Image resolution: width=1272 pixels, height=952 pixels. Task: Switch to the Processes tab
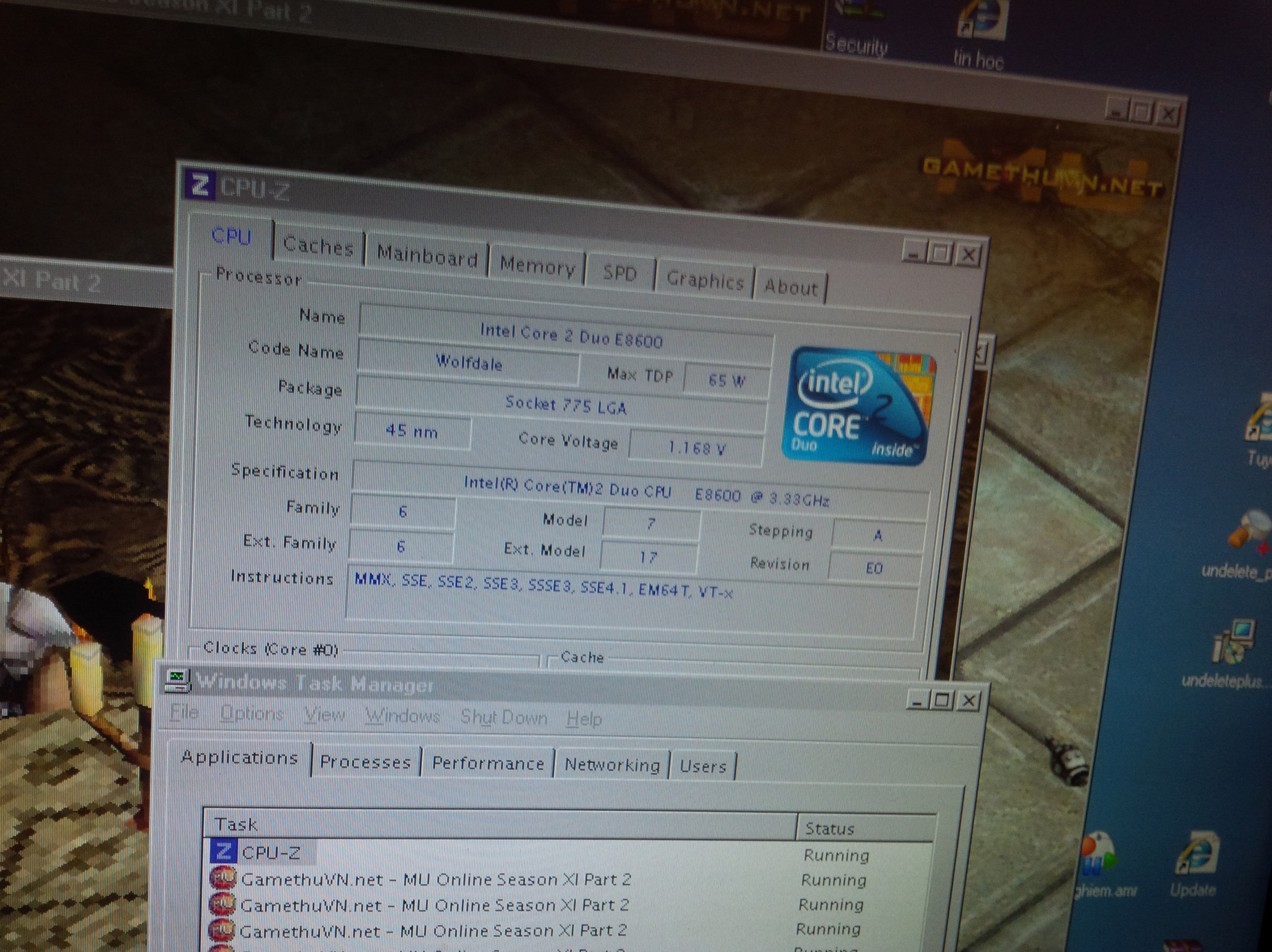click(x=365, y=762)
